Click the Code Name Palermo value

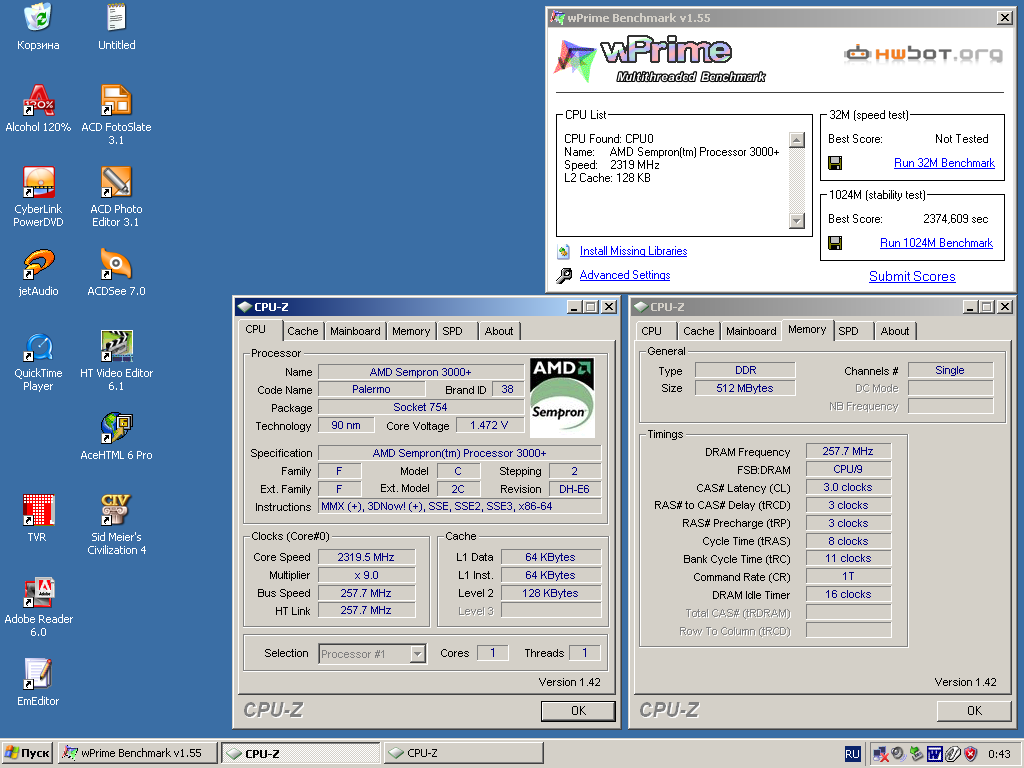tap(372, 389)
